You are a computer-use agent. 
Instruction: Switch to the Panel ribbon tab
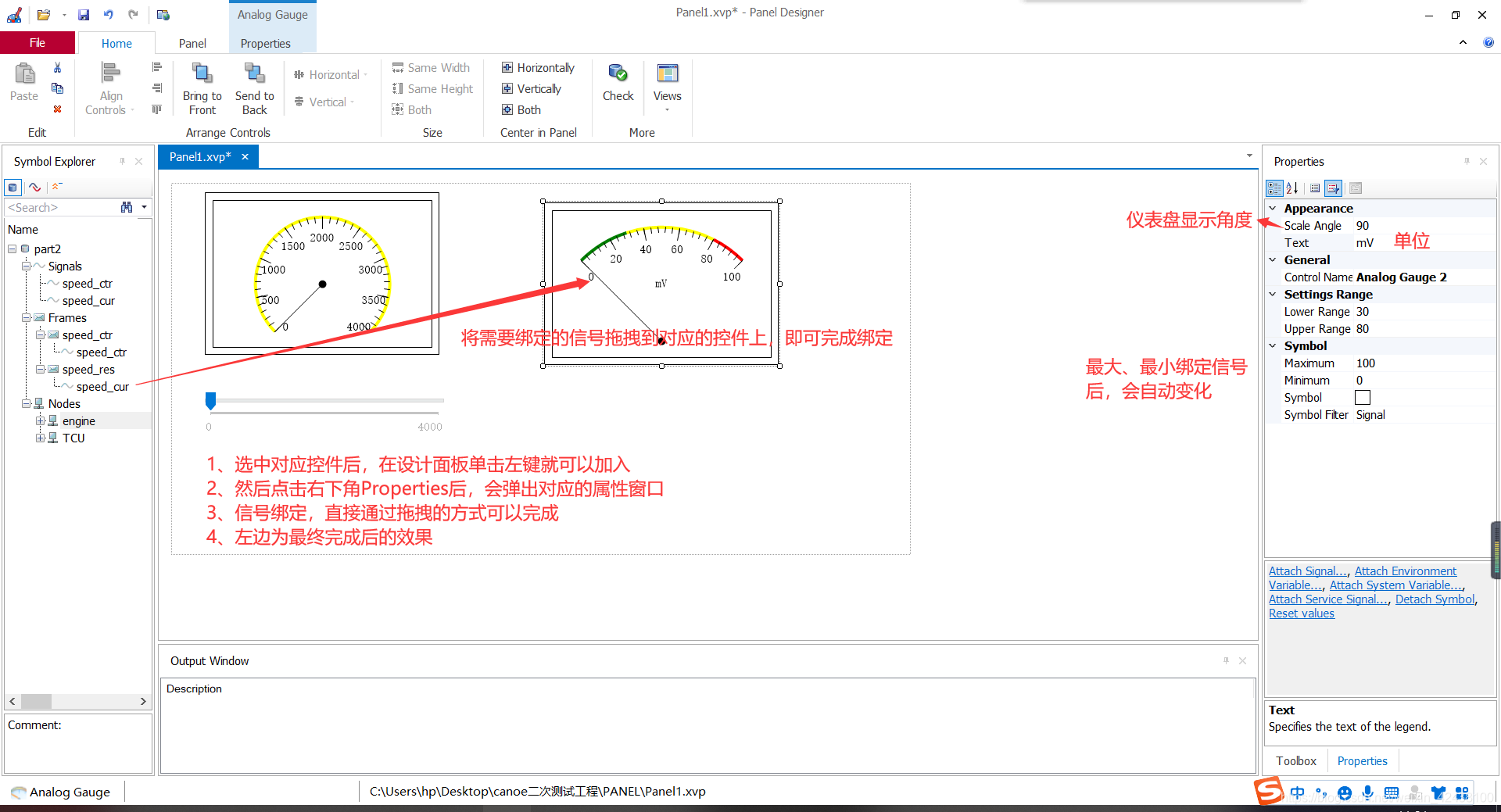tap(192, 44)
